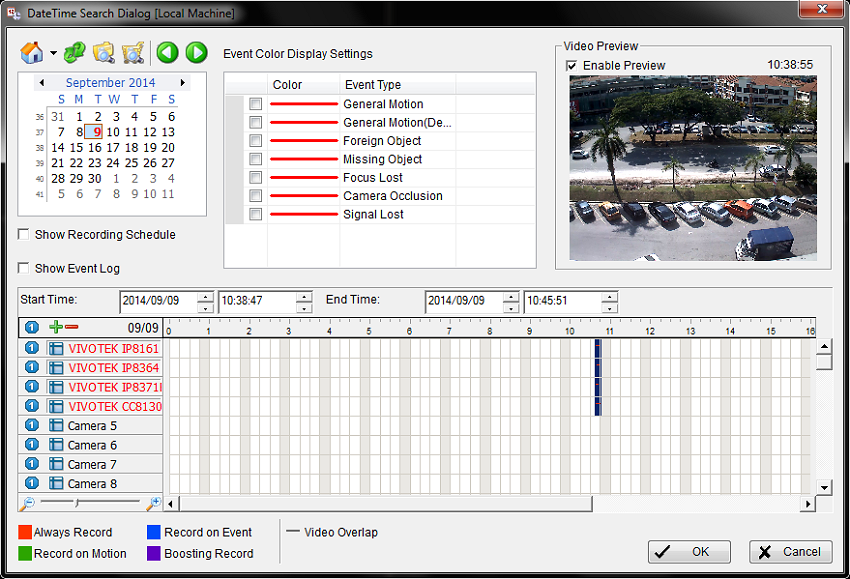Click the green next arrow button

[196, 52]
